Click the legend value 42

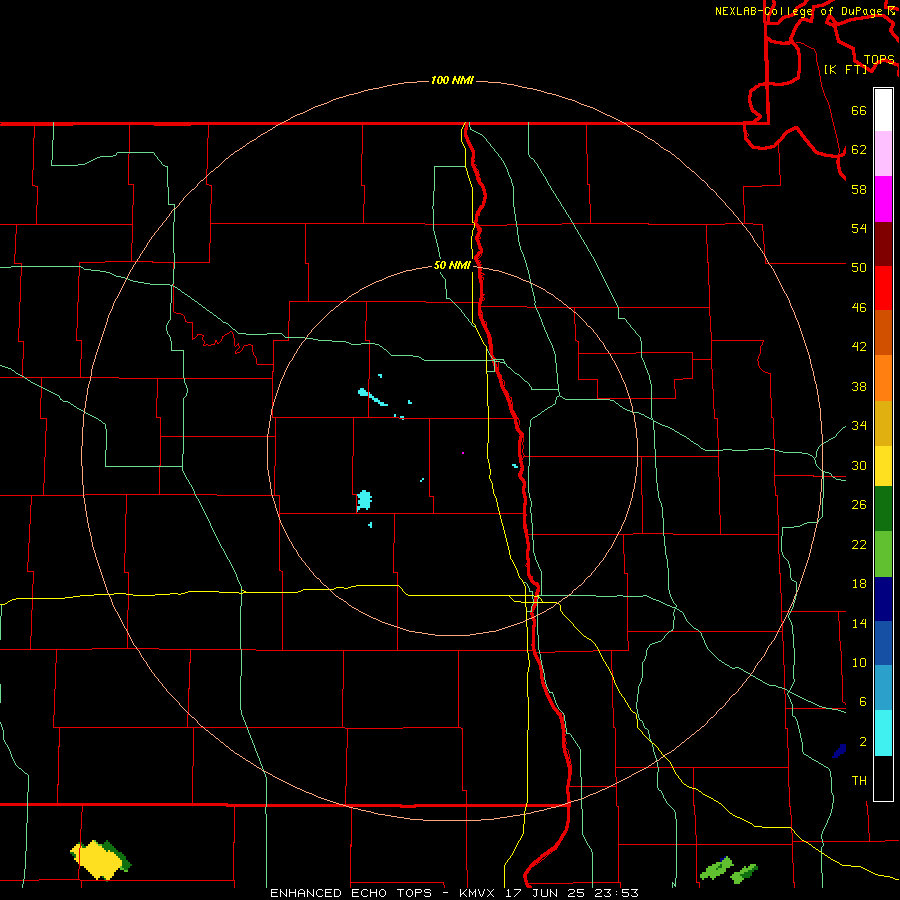(859, 346)
